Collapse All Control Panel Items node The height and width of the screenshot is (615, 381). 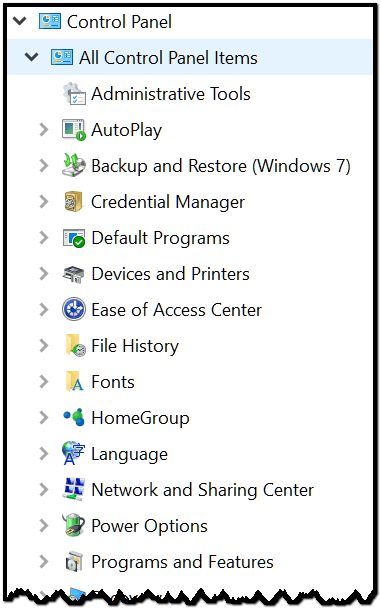point(31,57)
